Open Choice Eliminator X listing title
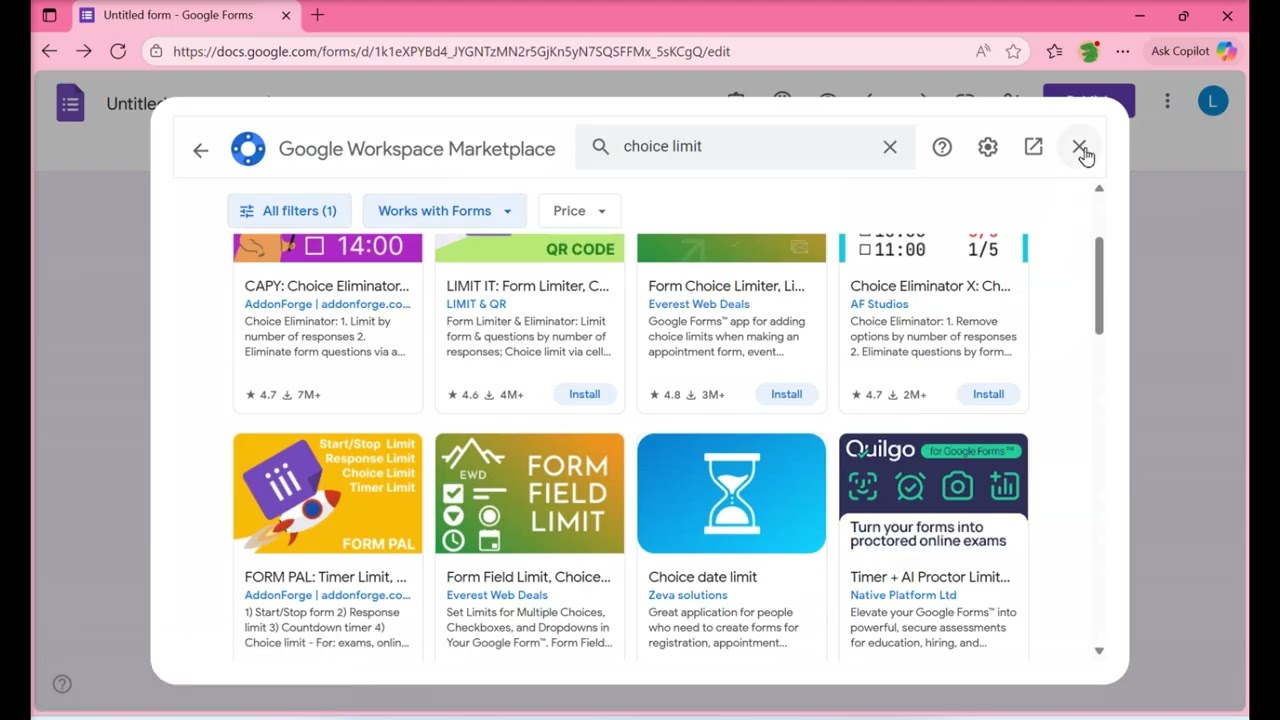Screen dimensions: 1280x720 pos(931,286)
